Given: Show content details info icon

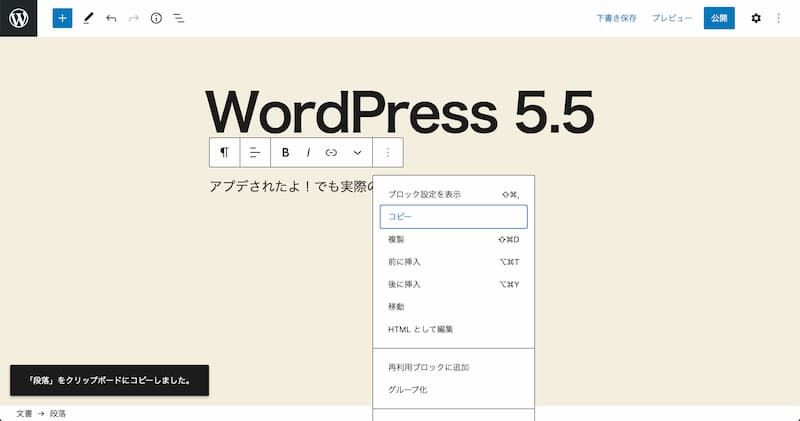Looking at the screenshot, I should click(x=156, y=18).
